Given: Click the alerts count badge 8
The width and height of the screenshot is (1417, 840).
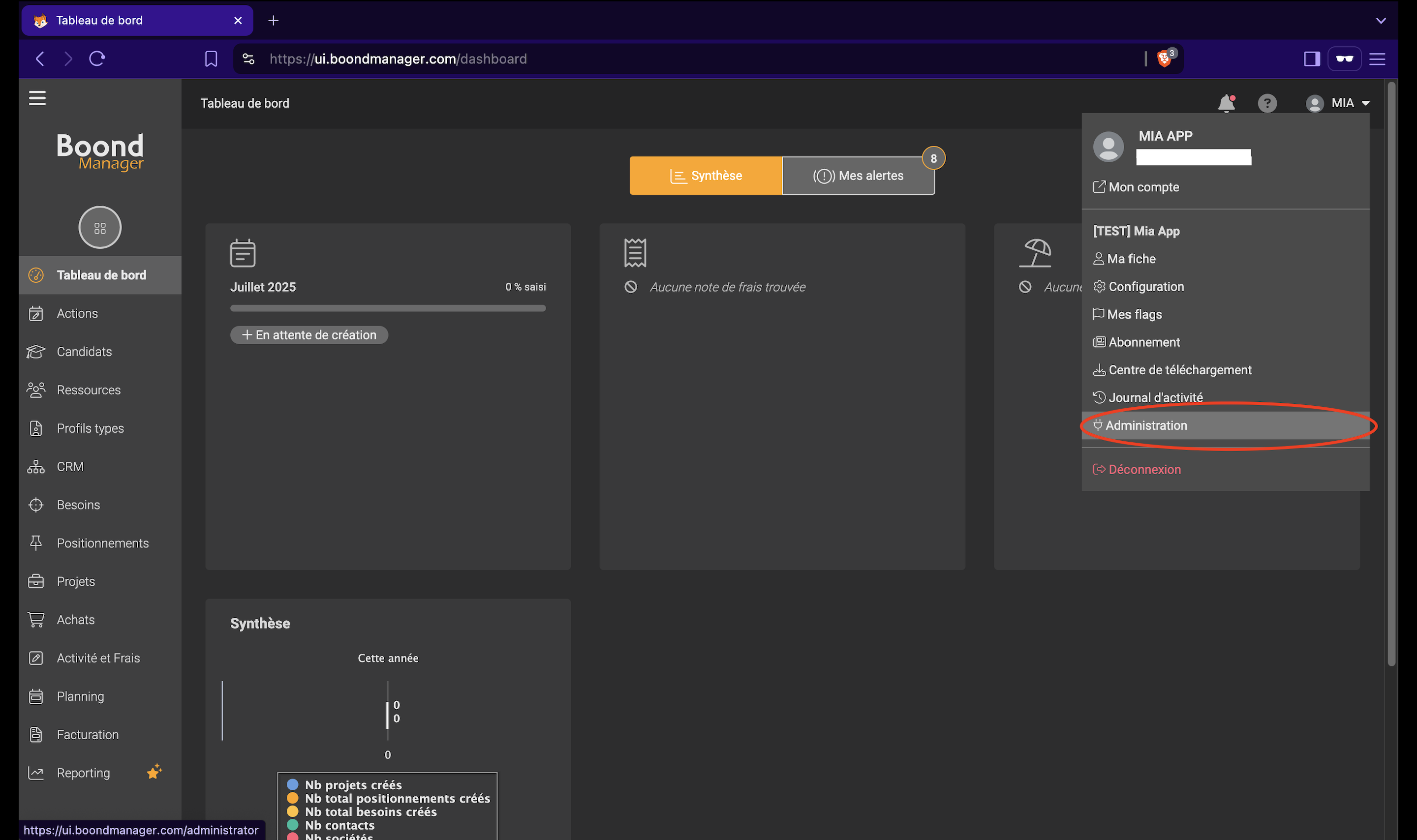Looking at the screenshot, I should point(933,158).
